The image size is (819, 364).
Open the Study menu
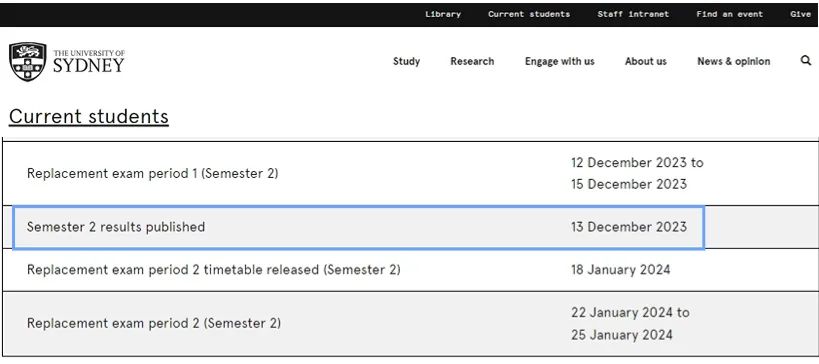pos(406,61)
